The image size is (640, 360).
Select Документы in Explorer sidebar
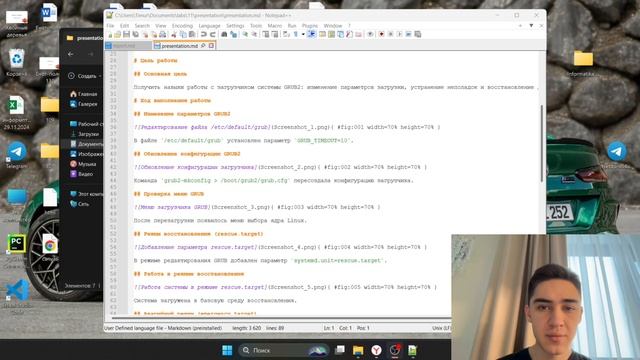[87, 144]
